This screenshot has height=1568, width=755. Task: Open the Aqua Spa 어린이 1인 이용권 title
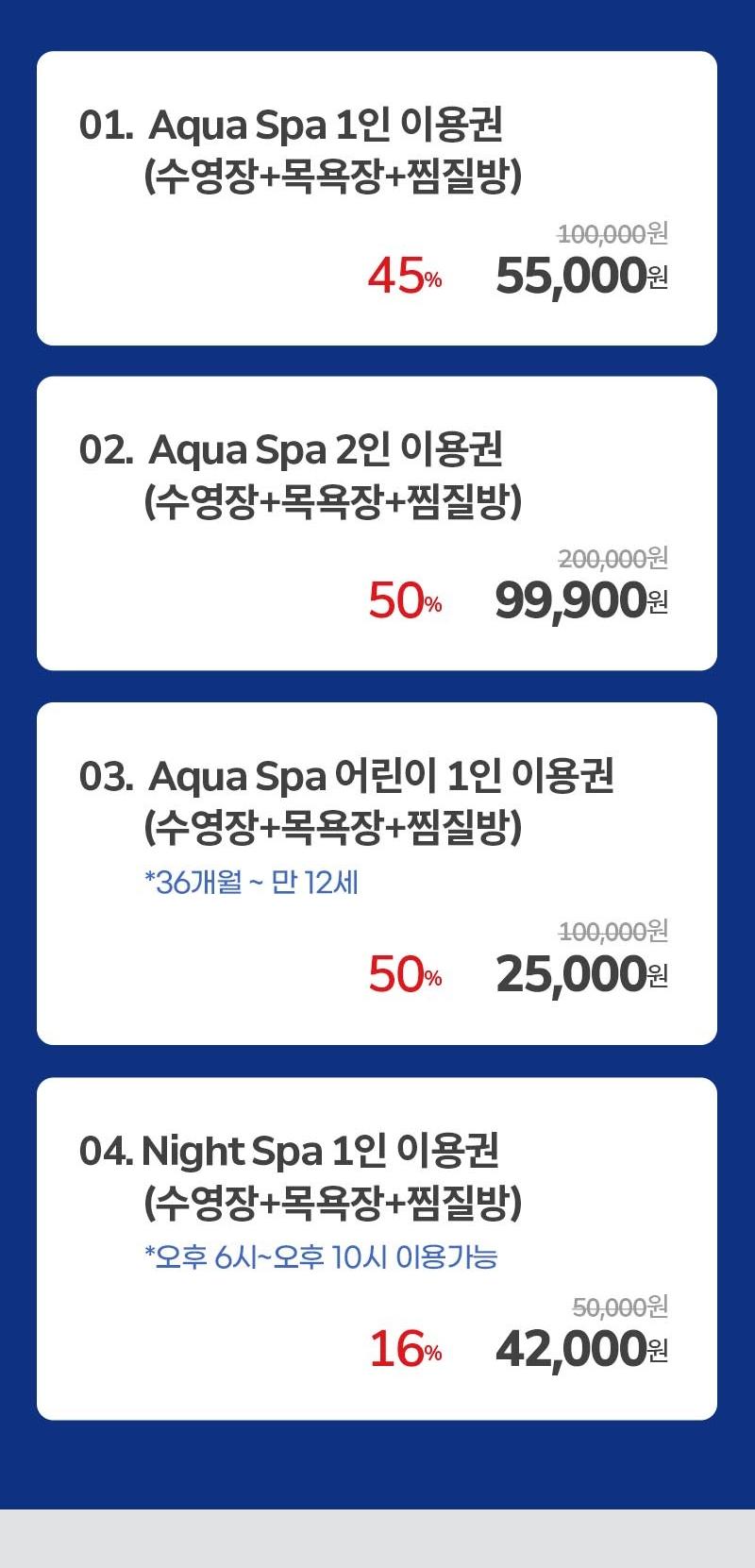coord(380,776)
